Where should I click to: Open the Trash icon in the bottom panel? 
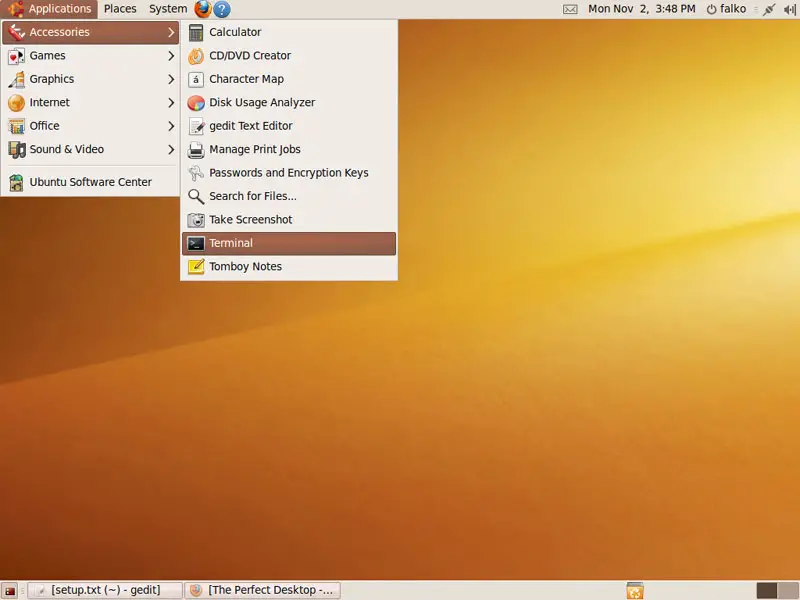[x=635, y=590]
